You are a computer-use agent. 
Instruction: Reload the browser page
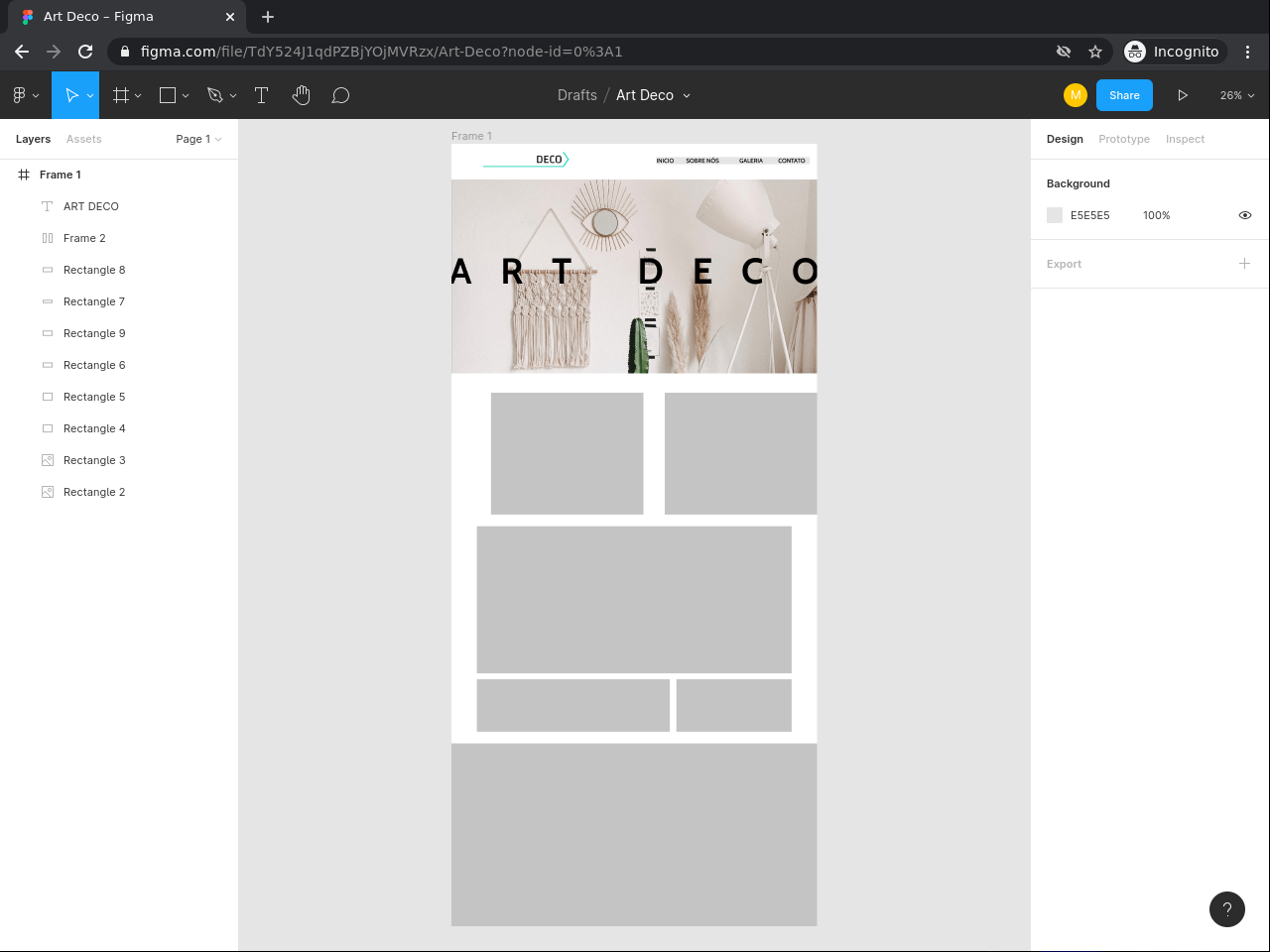pos(85,52)
